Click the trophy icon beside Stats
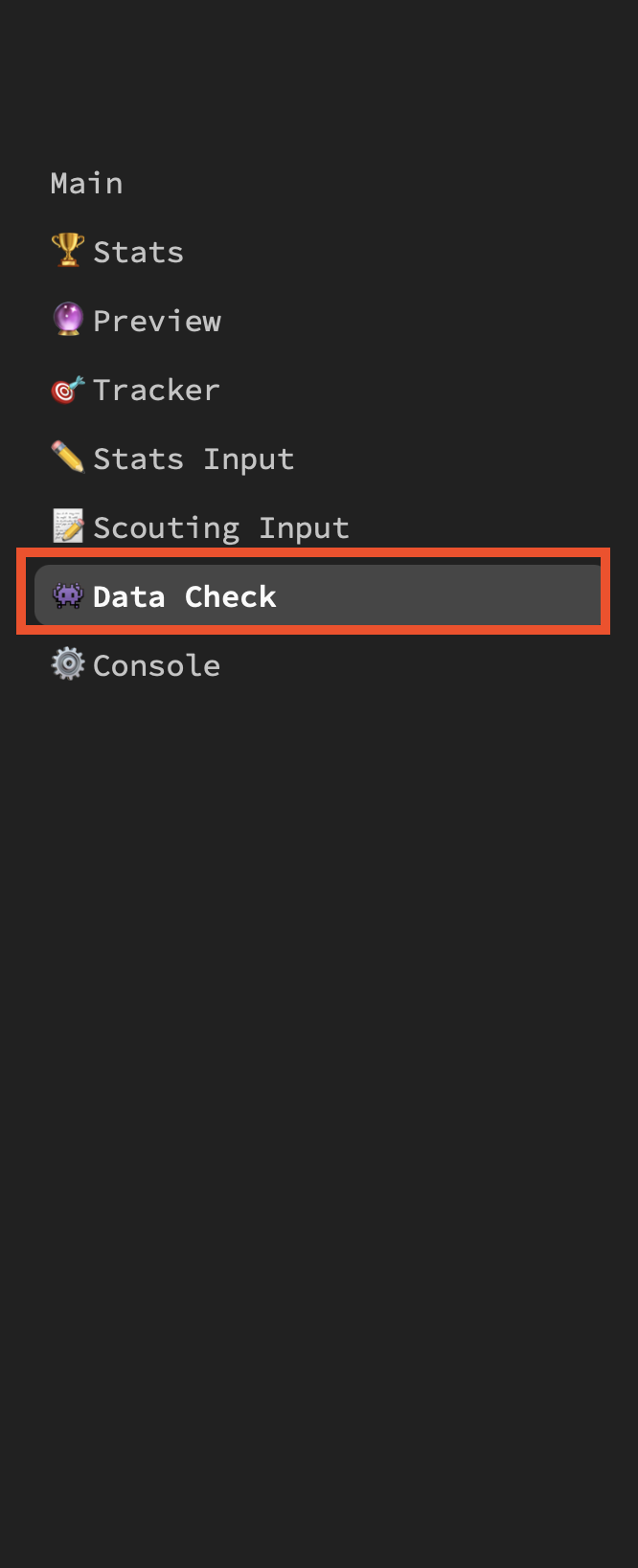638x1568 pixels. (x=67, y=251)
